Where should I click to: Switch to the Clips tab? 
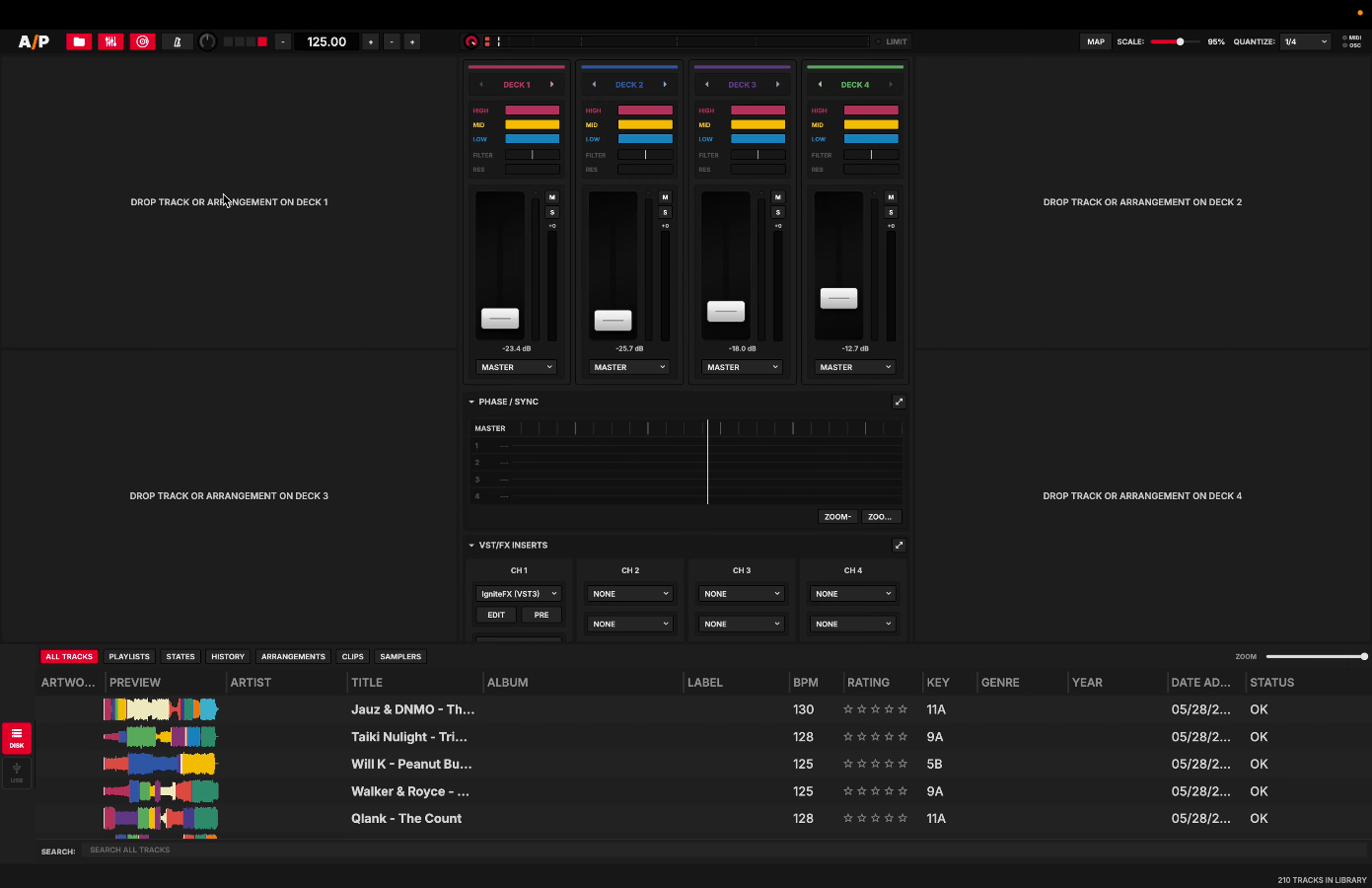(353, 656)
